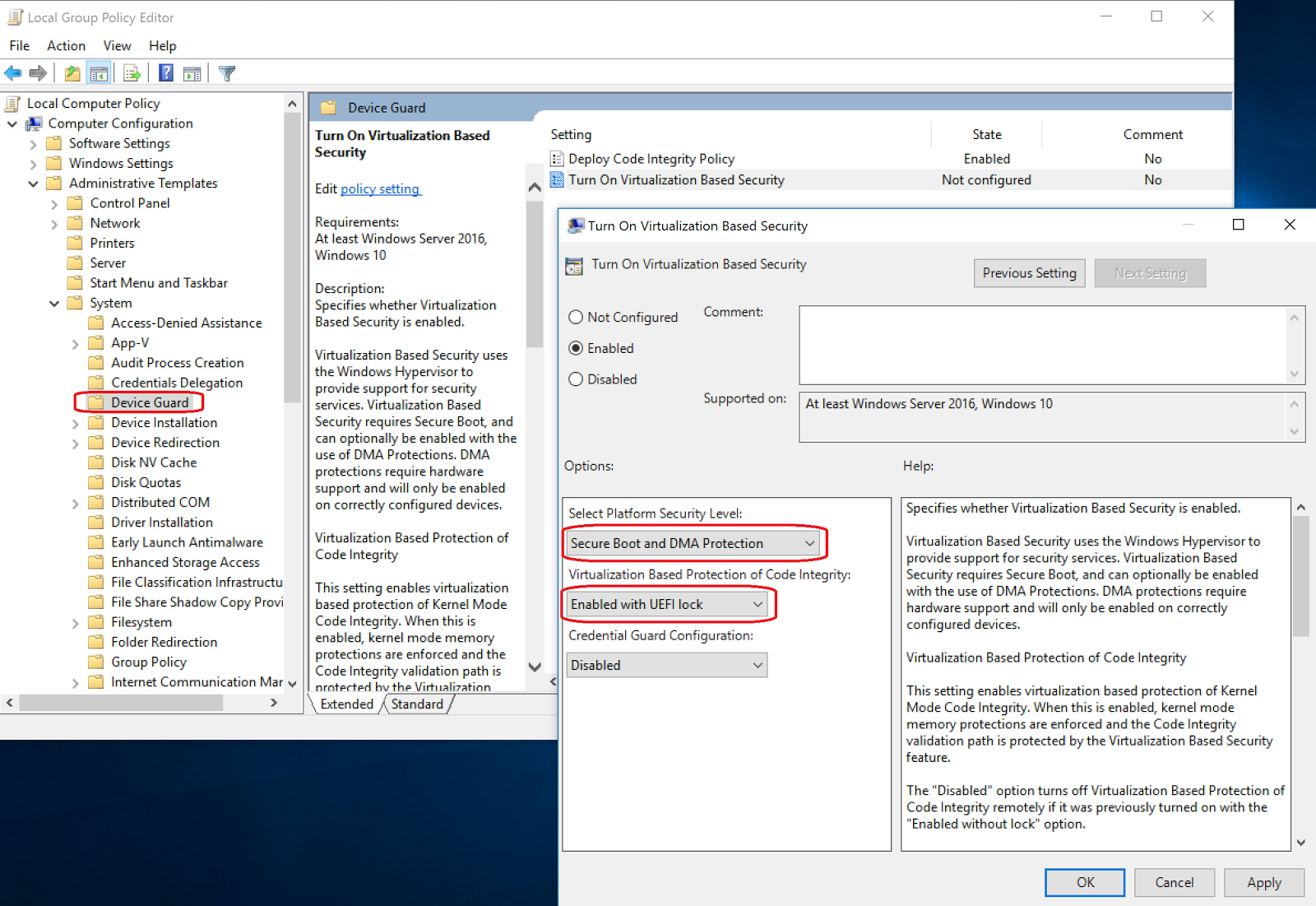Expand the App-V tree node
The width and height of the screenshot is (1316, 906).
(76, 344)
